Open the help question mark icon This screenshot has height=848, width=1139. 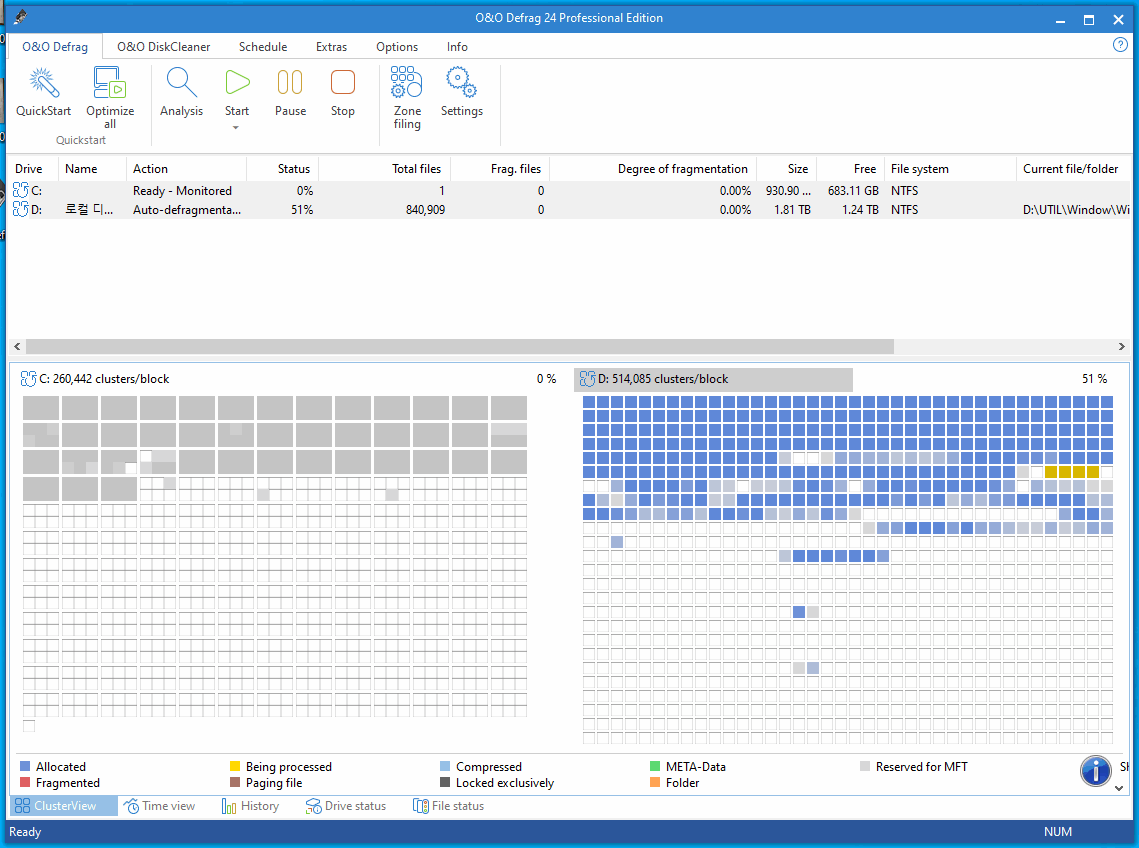[x=1120, y=45]
